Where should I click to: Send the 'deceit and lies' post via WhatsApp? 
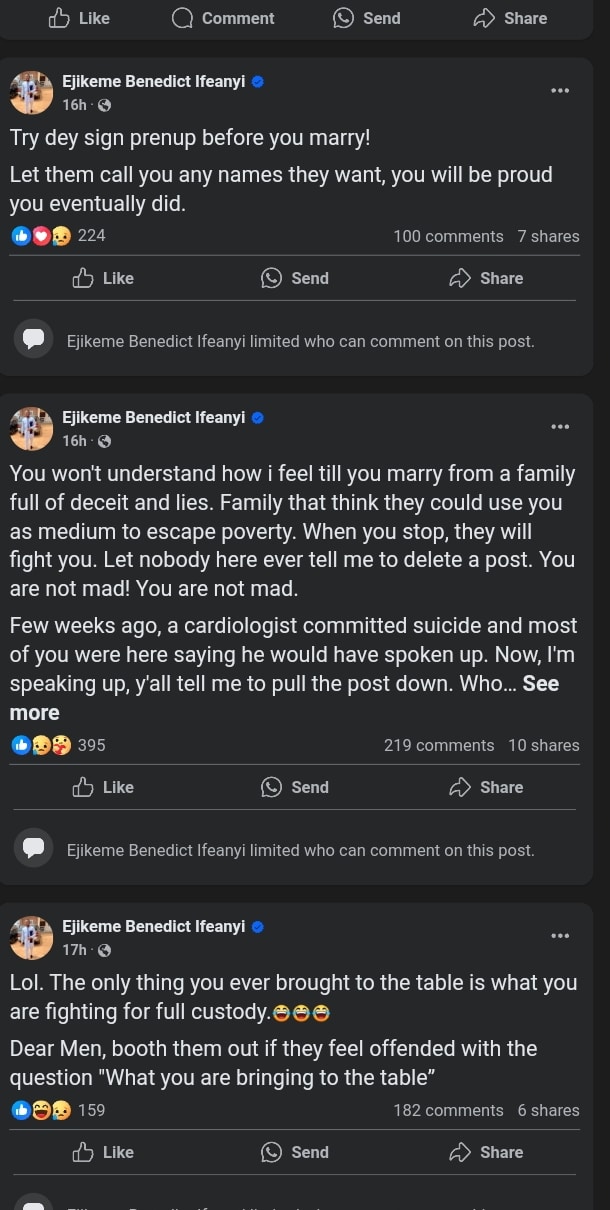(295, 787)
